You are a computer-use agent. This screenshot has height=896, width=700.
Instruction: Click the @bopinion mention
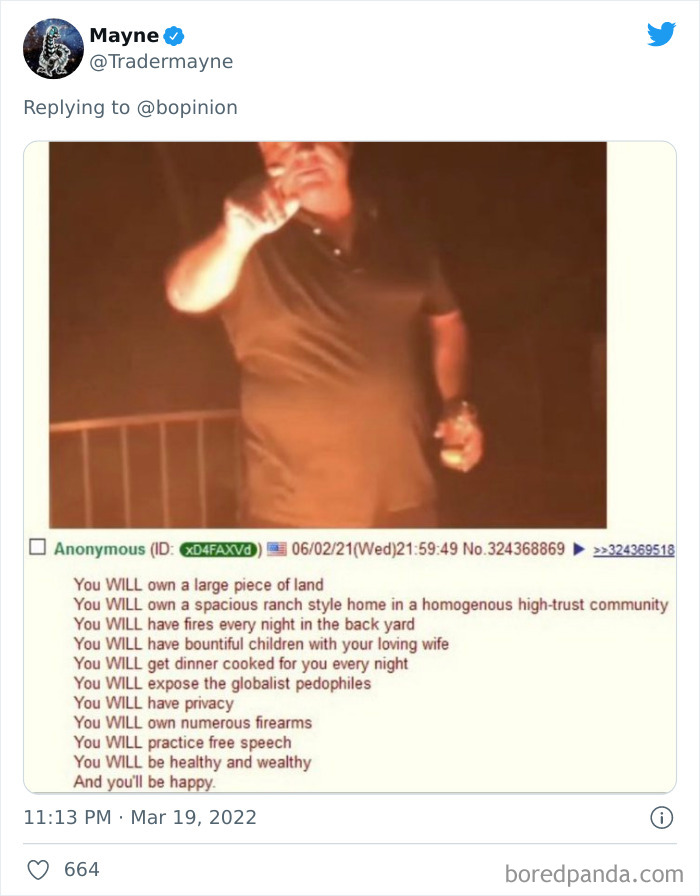pyautogui.click(x=187, y=107)
